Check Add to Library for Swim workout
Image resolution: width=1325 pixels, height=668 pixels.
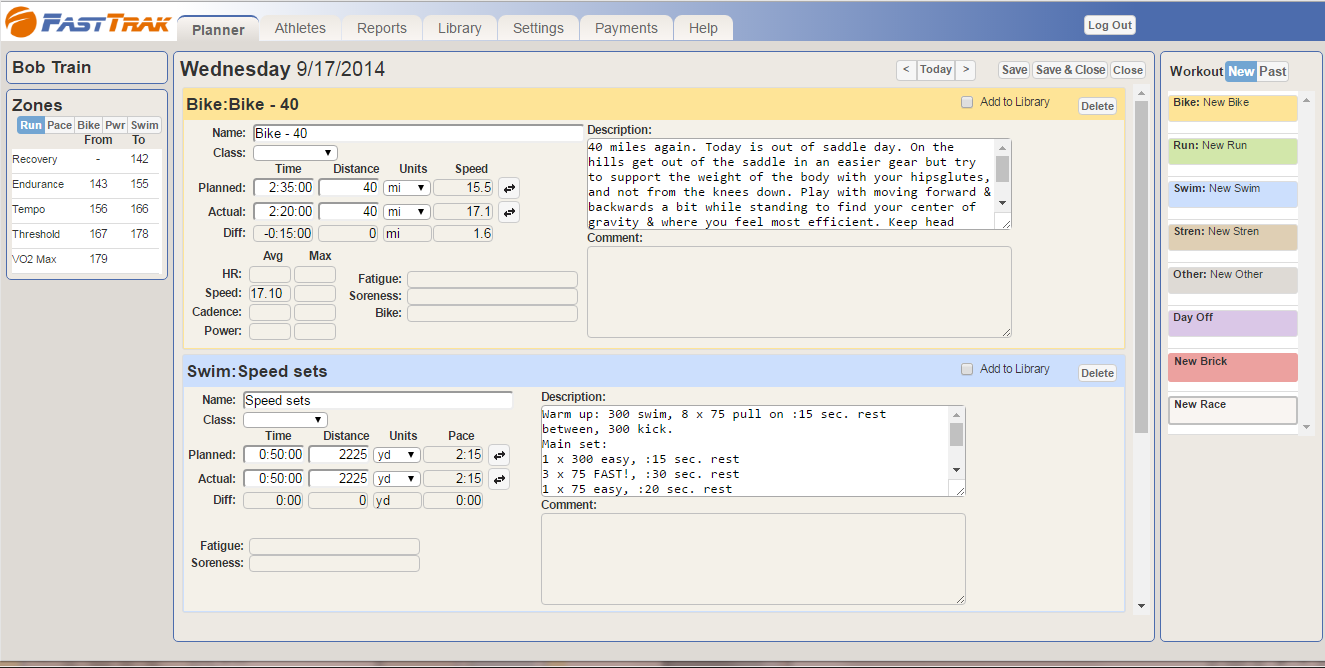coord(966,369)
